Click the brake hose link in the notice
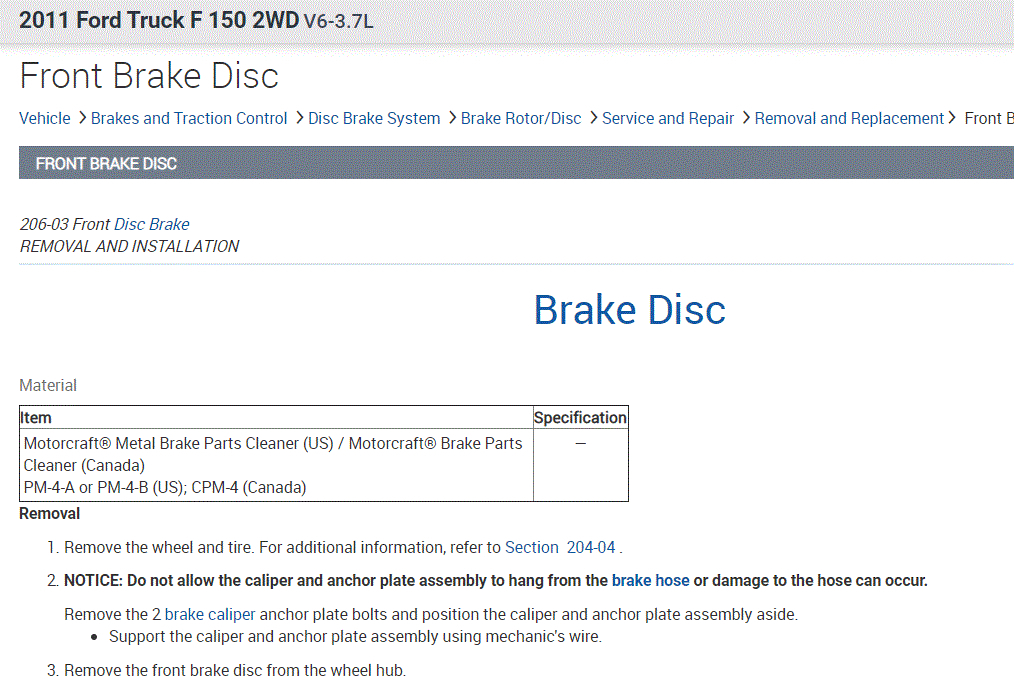Screen dimensions: 1014x692 (x=650, y=580)
